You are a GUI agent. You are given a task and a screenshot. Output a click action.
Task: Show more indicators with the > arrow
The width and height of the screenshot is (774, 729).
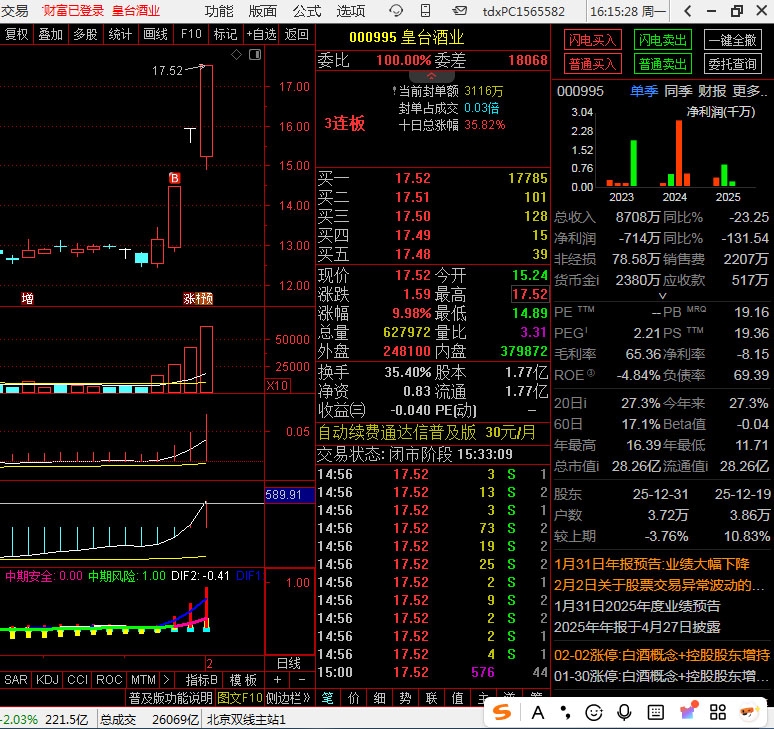pos(166,680)
